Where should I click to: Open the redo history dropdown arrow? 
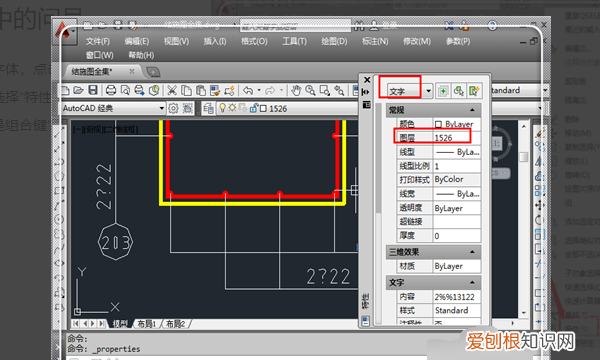click(281, 91)
